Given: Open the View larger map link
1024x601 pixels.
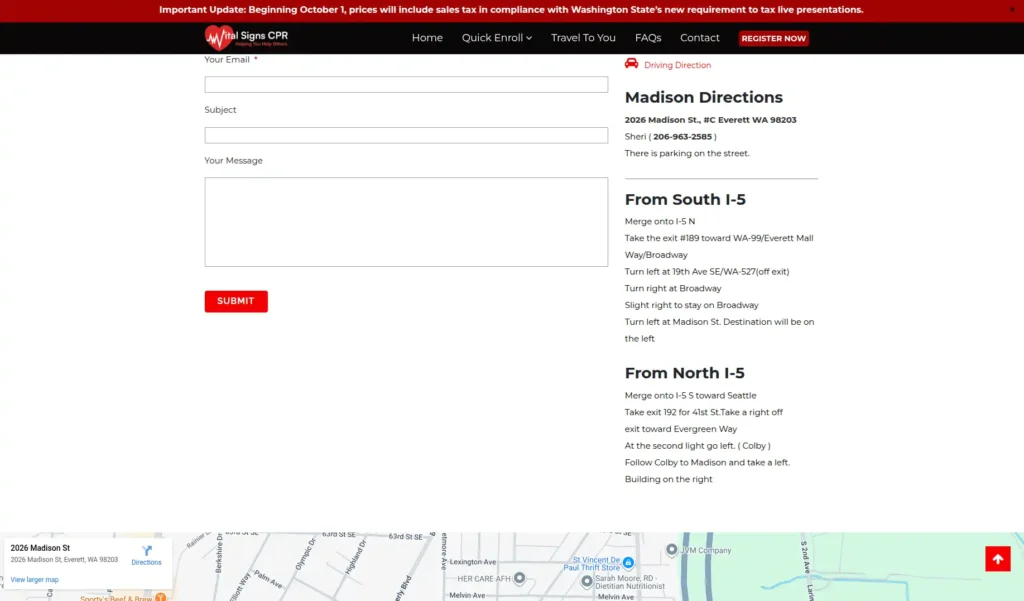Looking at the screenshot, I should point(35,580).
